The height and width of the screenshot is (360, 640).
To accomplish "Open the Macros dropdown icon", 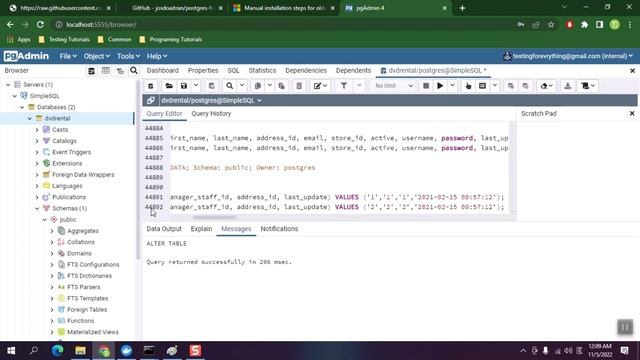I will point(588,86).
